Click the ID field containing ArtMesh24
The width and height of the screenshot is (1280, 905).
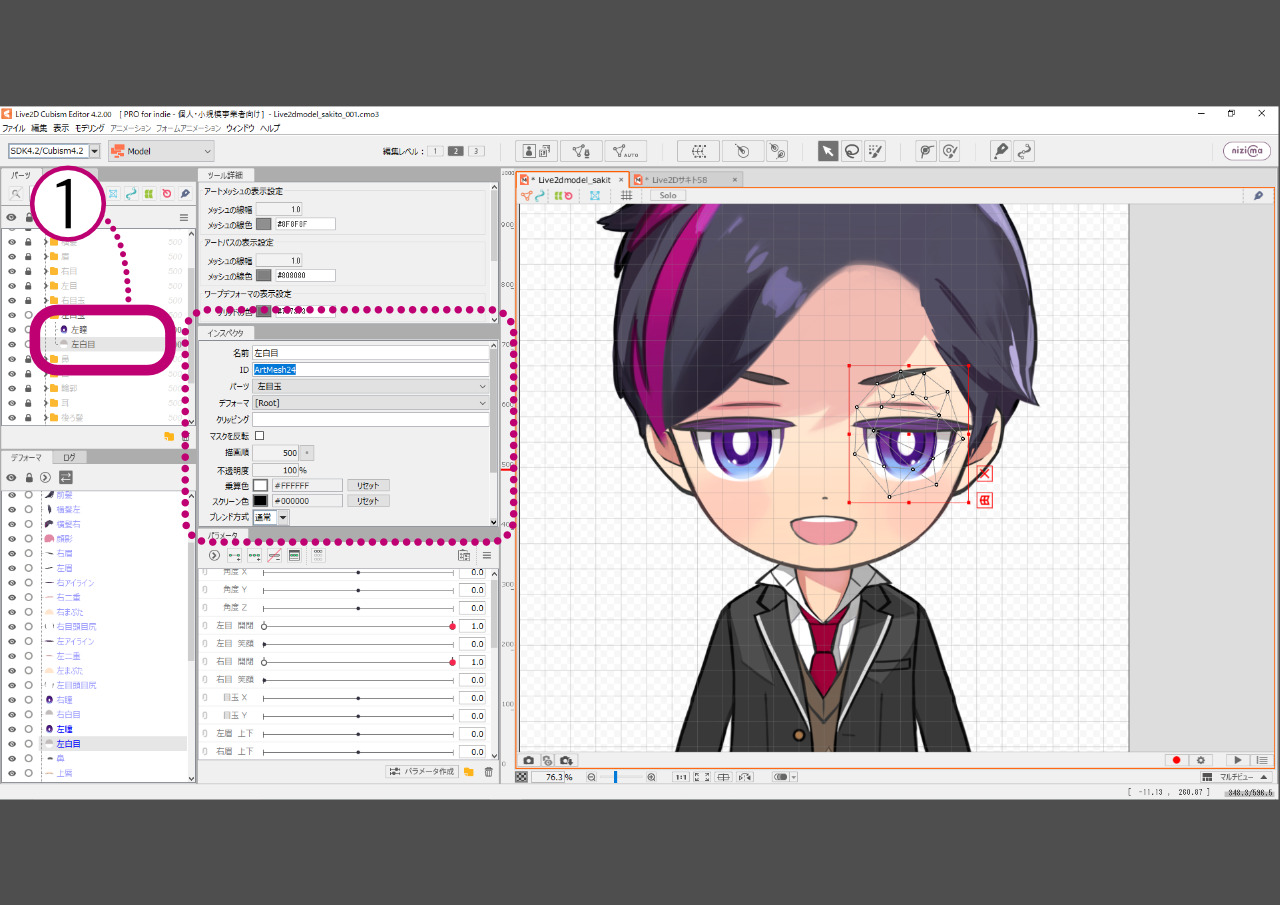pos(371,370)
